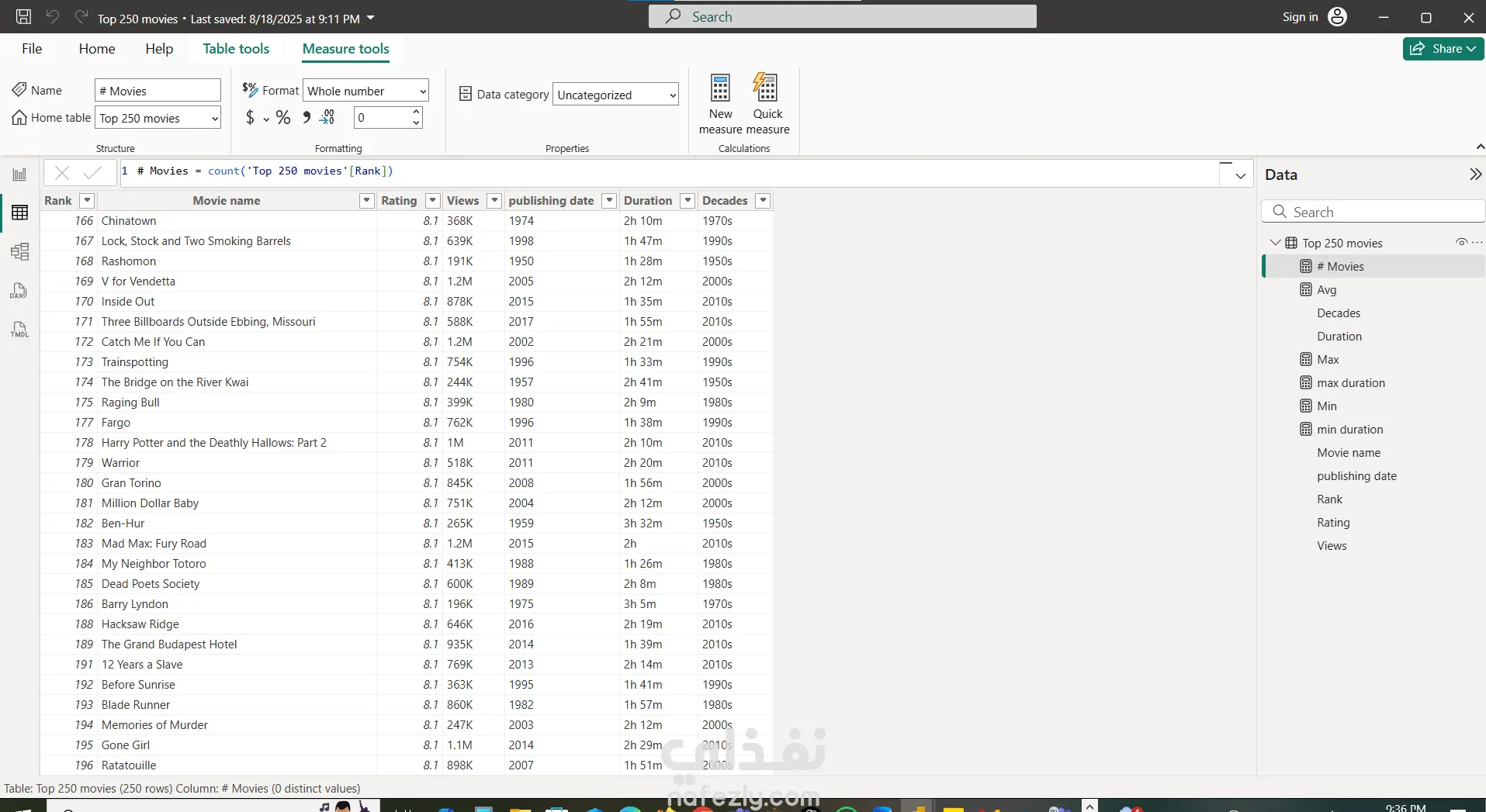Open the Views column filter dropdown
1486x812 pixels.
pyautogui.click(x=494, y=201)
